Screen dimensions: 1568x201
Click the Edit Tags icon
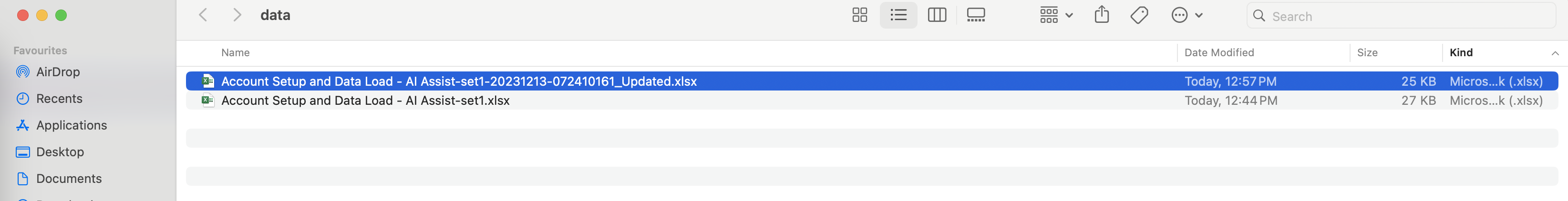(x=1139, y=15)
